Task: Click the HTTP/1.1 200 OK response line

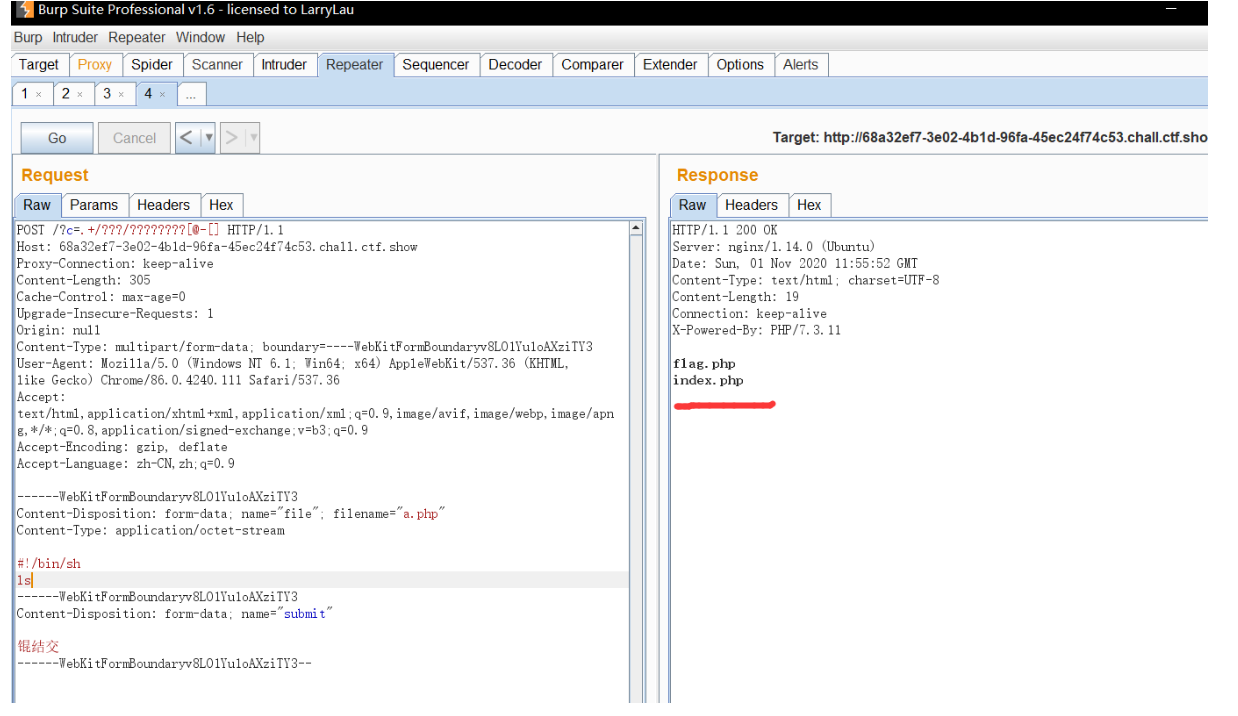Action: tap(725, 230)
